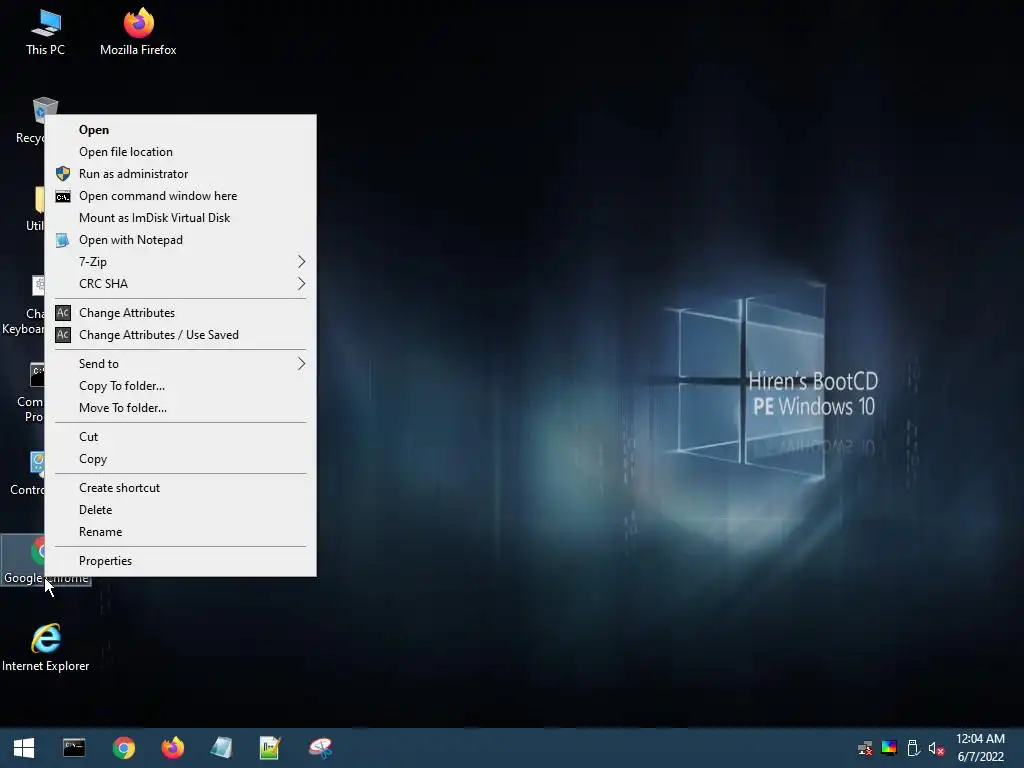This screenshot has height=768, width=1024.
Task: Expand the 7-Zip submenu
Action: [180, 262]
